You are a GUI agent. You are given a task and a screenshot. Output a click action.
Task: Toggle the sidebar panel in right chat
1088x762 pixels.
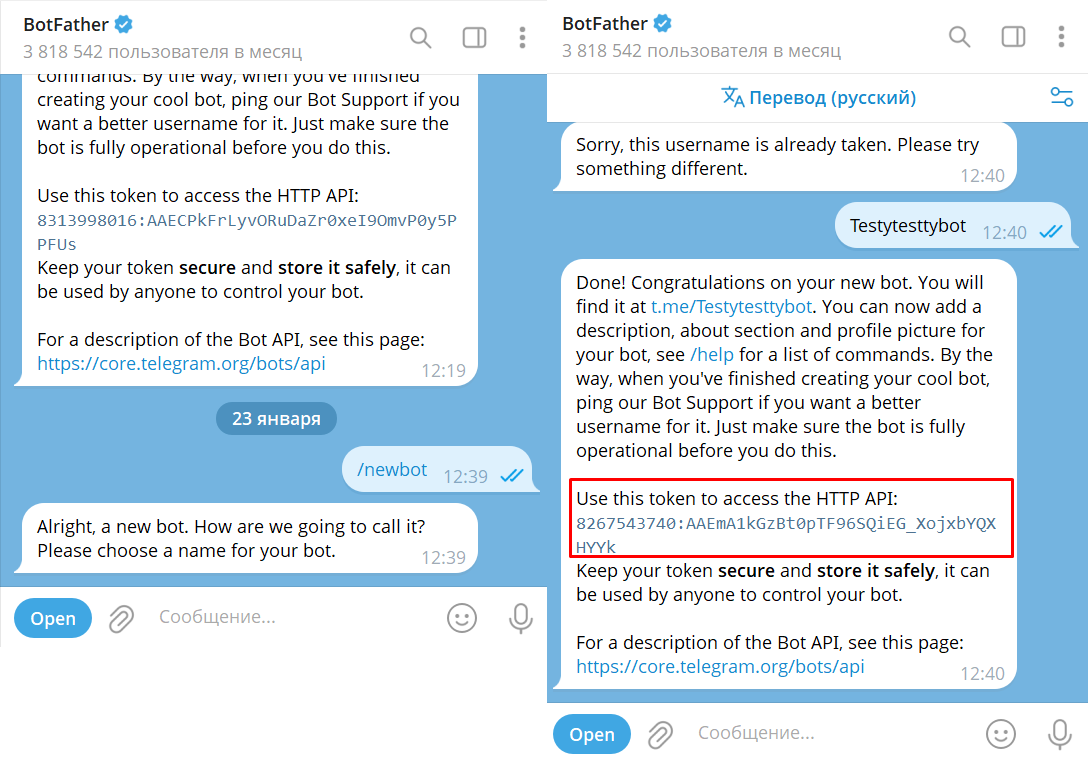(x=1013, y=38)
